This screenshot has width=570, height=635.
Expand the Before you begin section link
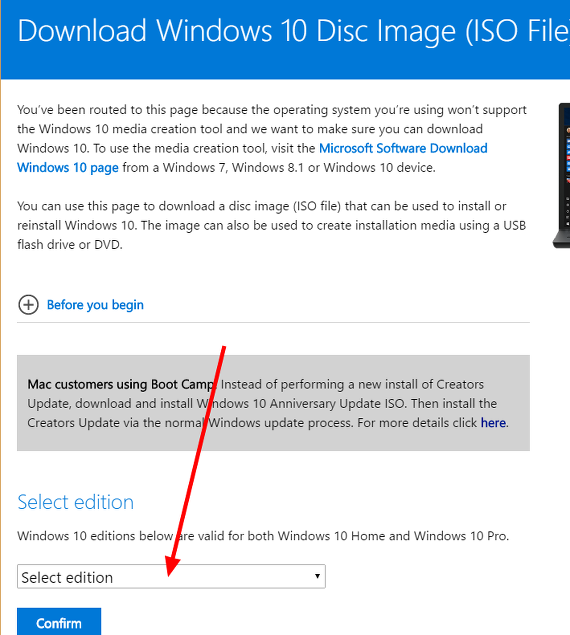[x=95, y=305]
